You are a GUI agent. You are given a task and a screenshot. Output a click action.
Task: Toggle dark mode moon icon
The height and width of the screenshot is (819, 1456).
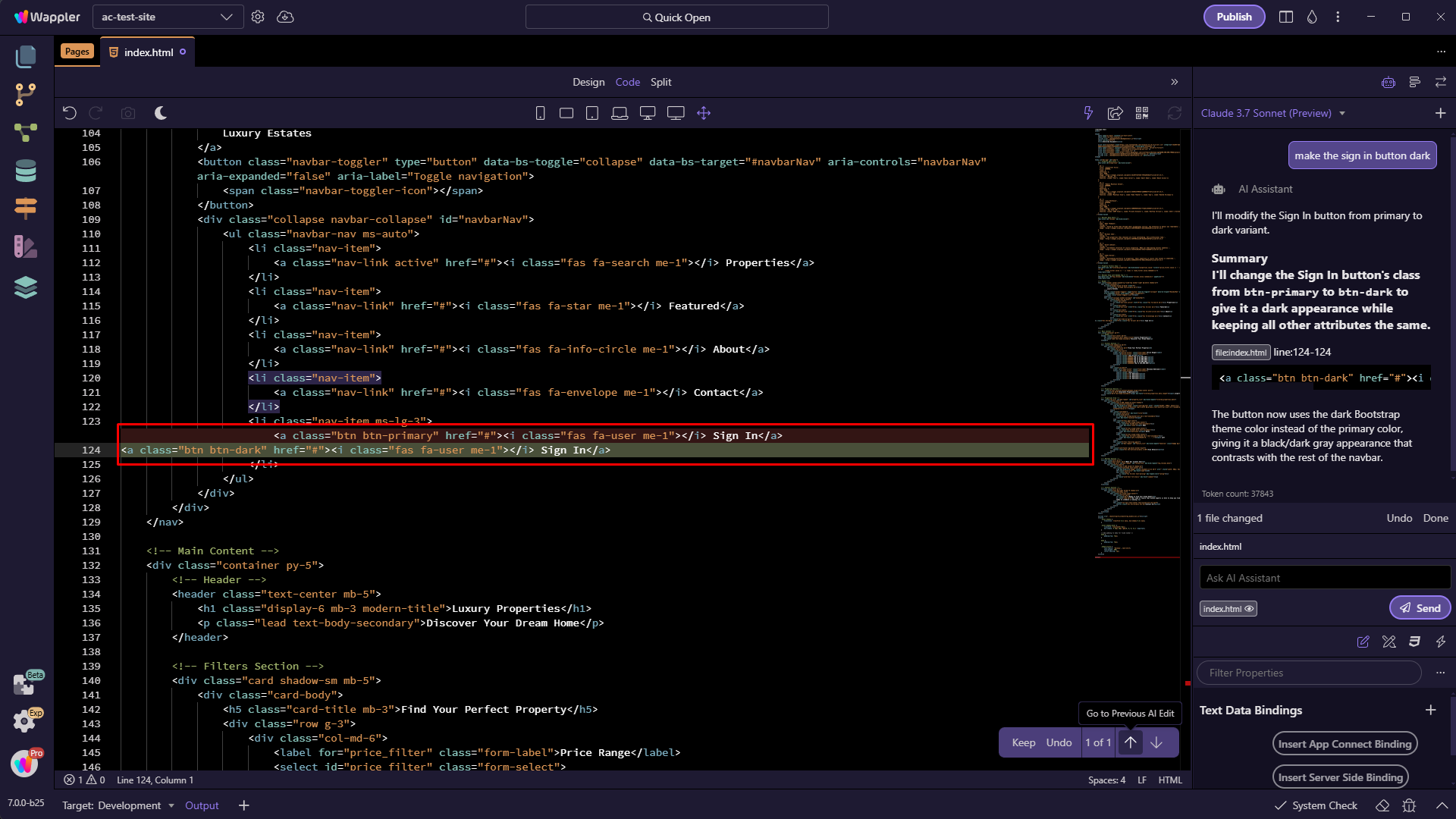tap(161, 113)
